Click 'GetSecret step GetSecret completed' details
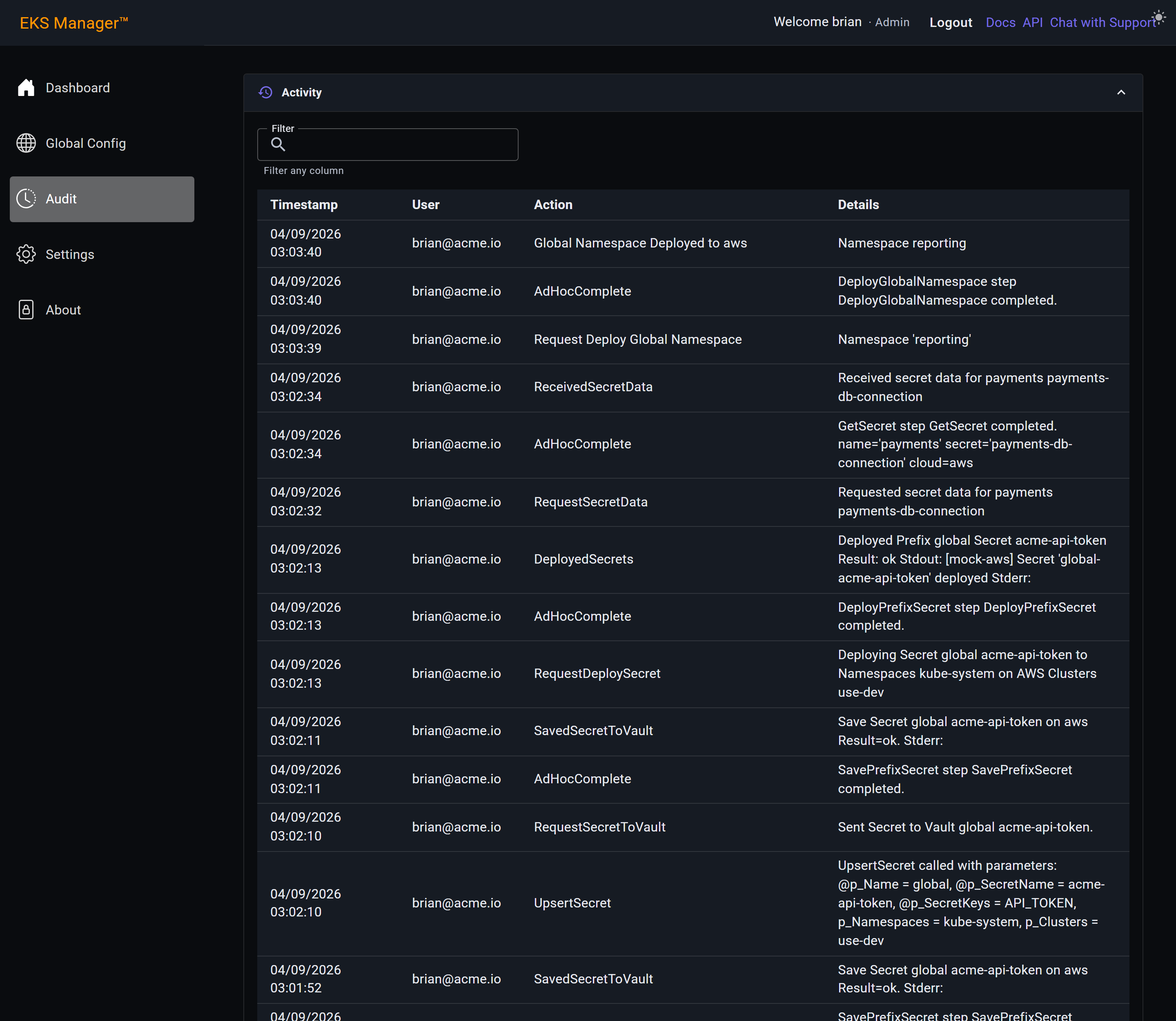Viewport: 1176px width, 1021px height. point(954,444)
